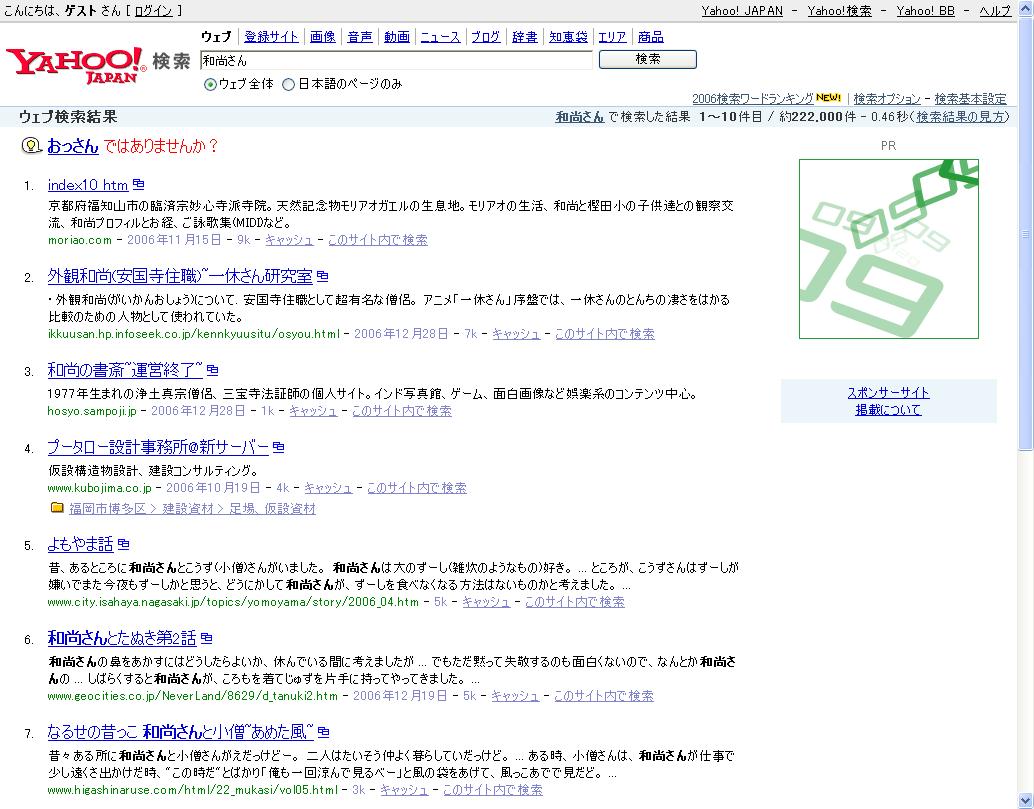Select the ウェブ全体 radio button
Screen dimensions: 1034x809
tap(210, 84)
